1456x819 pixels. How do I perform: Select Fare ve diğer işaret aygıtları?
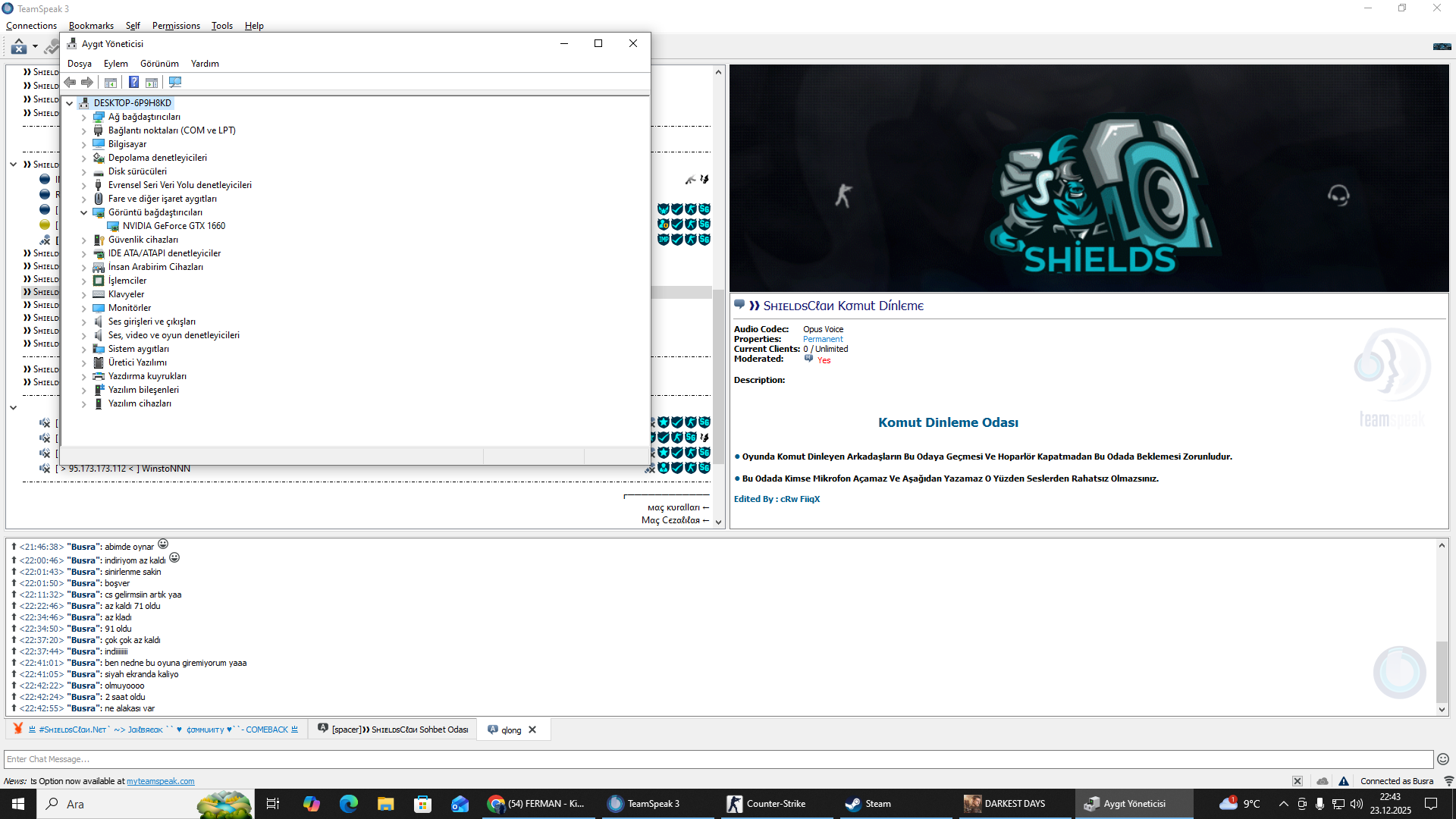pyautogui.click(x=162, y=199)
